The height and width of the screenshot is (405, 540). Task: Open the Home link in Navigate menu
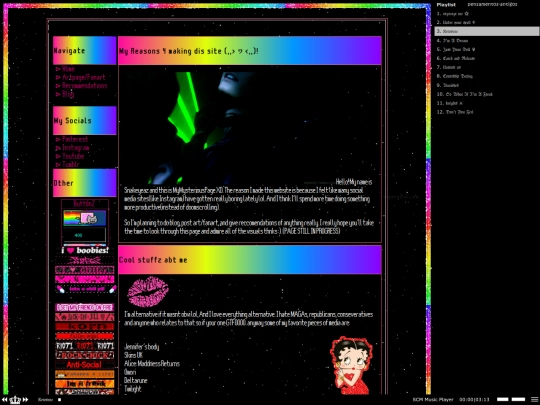point(68,69)
